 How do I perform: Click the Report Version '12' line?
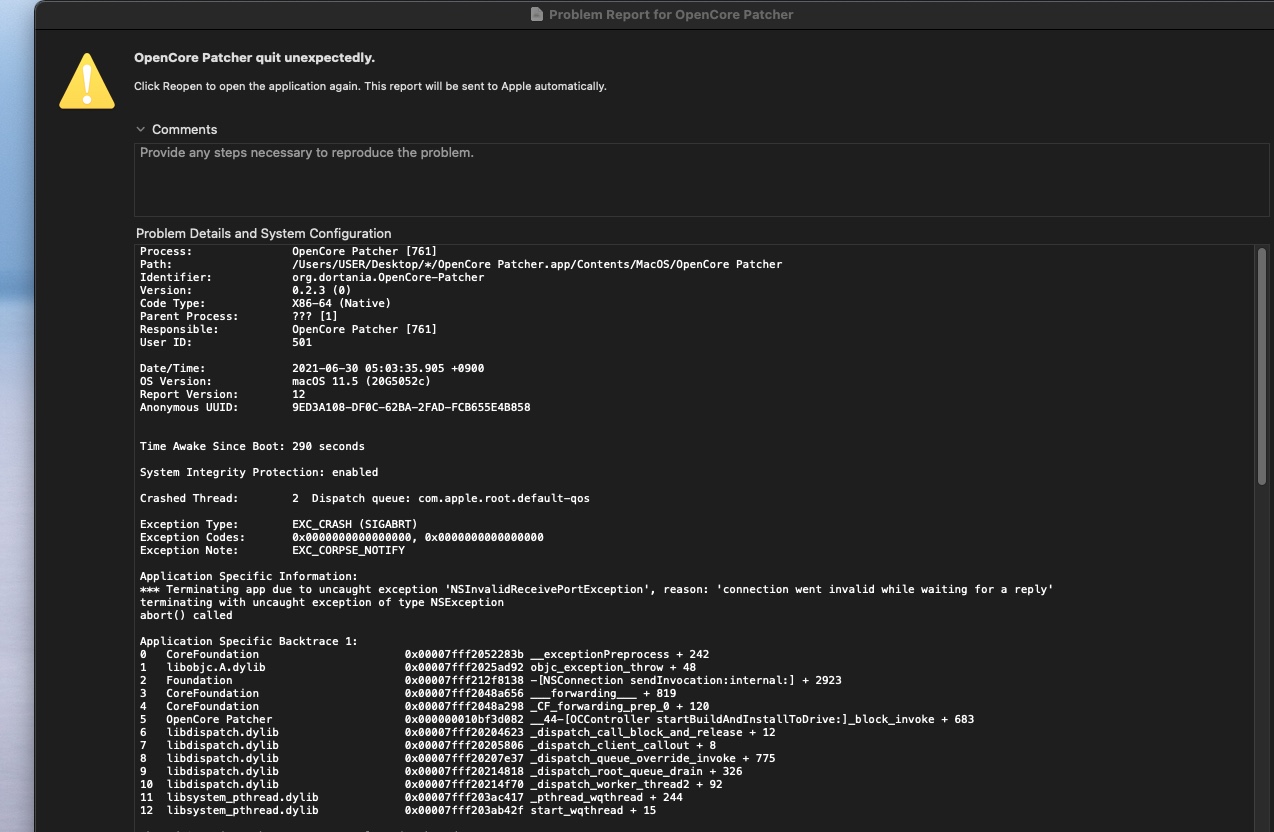click(x=222, y=394)
